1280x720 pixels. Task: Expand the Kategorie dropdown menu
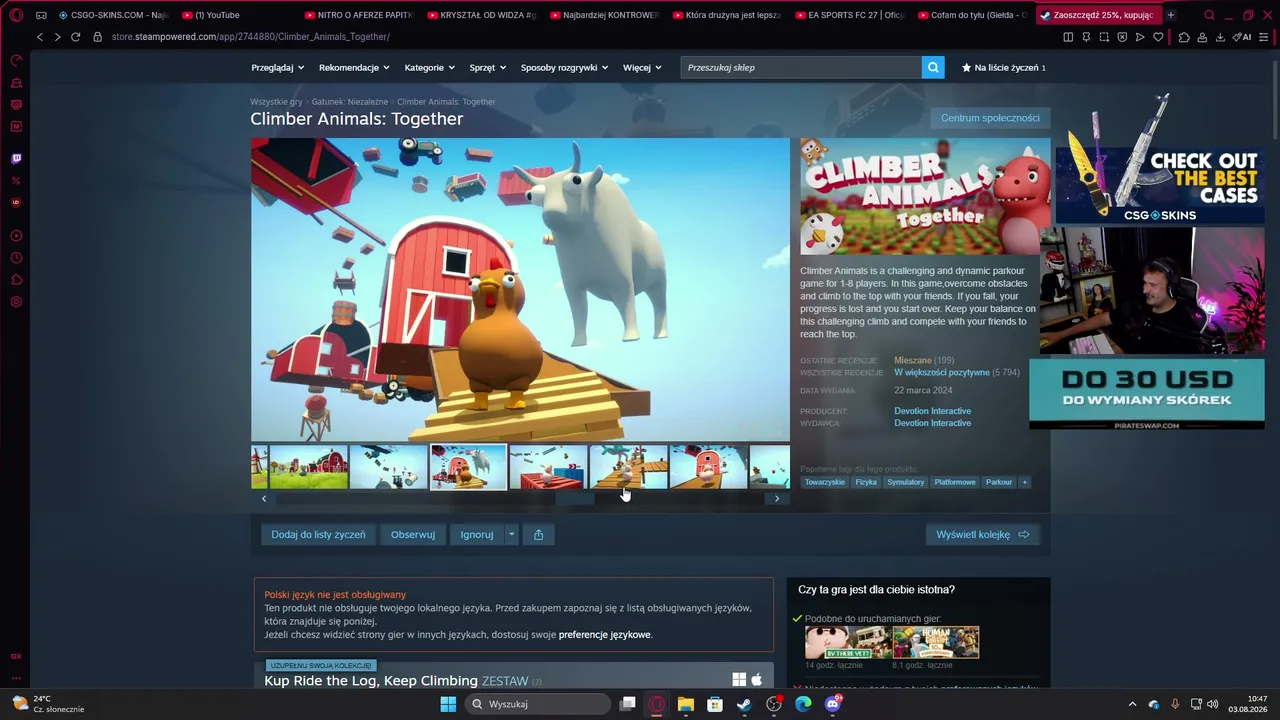point(430,67)
